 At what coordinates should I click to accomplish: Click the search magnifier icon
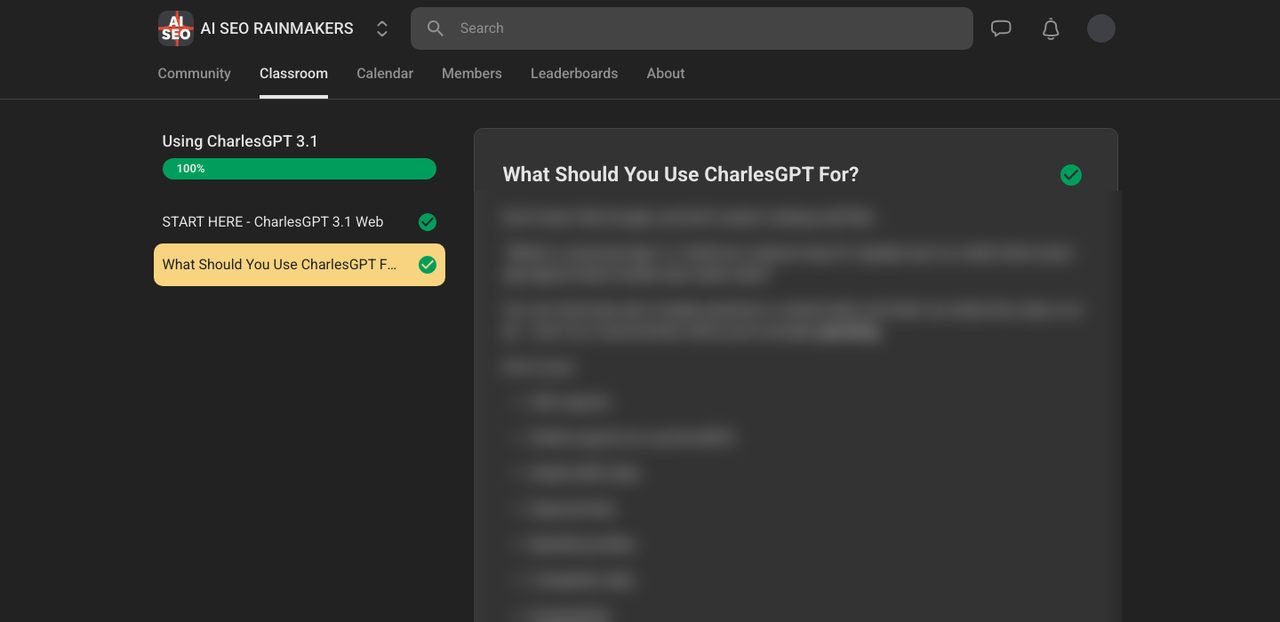tap(435, 28)
